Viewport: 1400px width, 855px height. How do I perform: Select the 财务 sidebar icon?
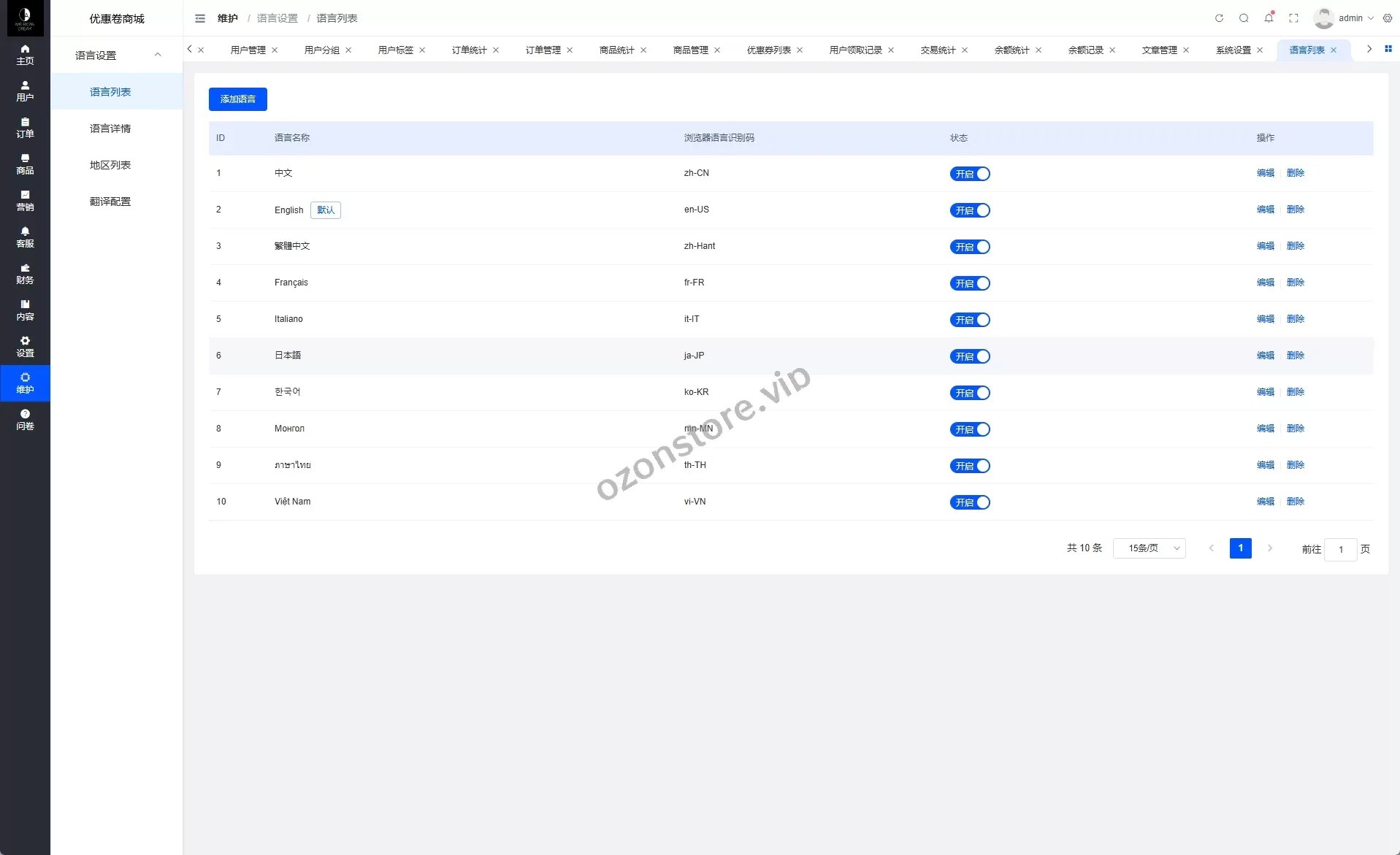pyautogui.click(x=24, y=274)
